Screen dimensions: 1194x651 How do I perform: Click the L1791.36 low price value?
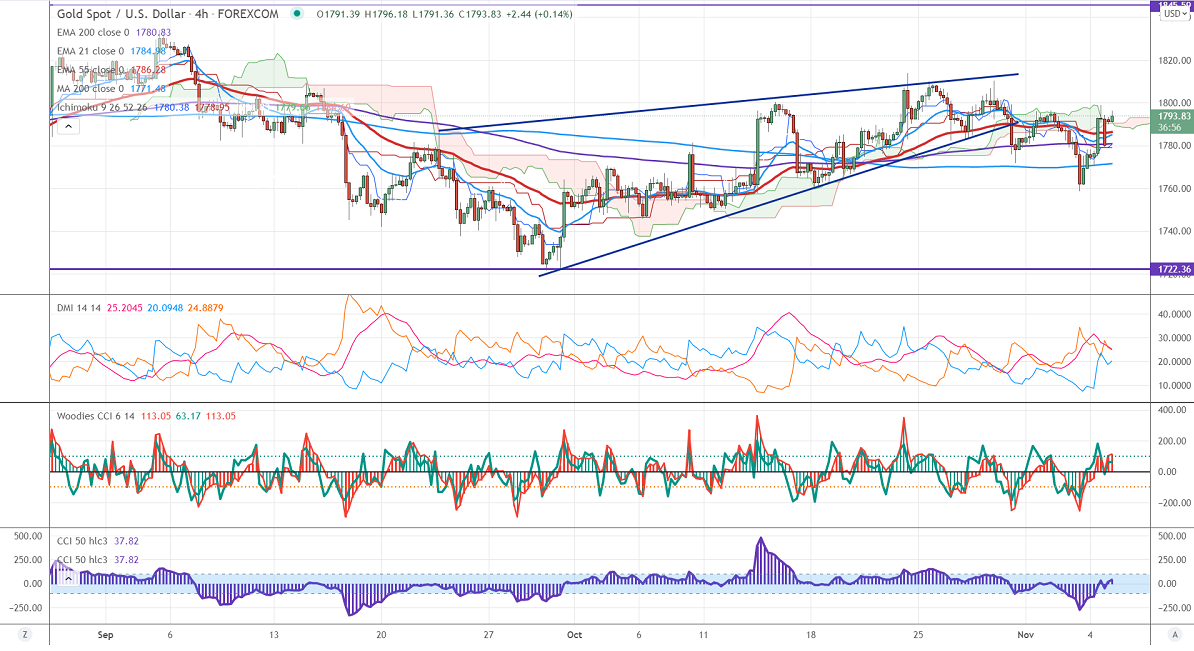tap(433, 14)
